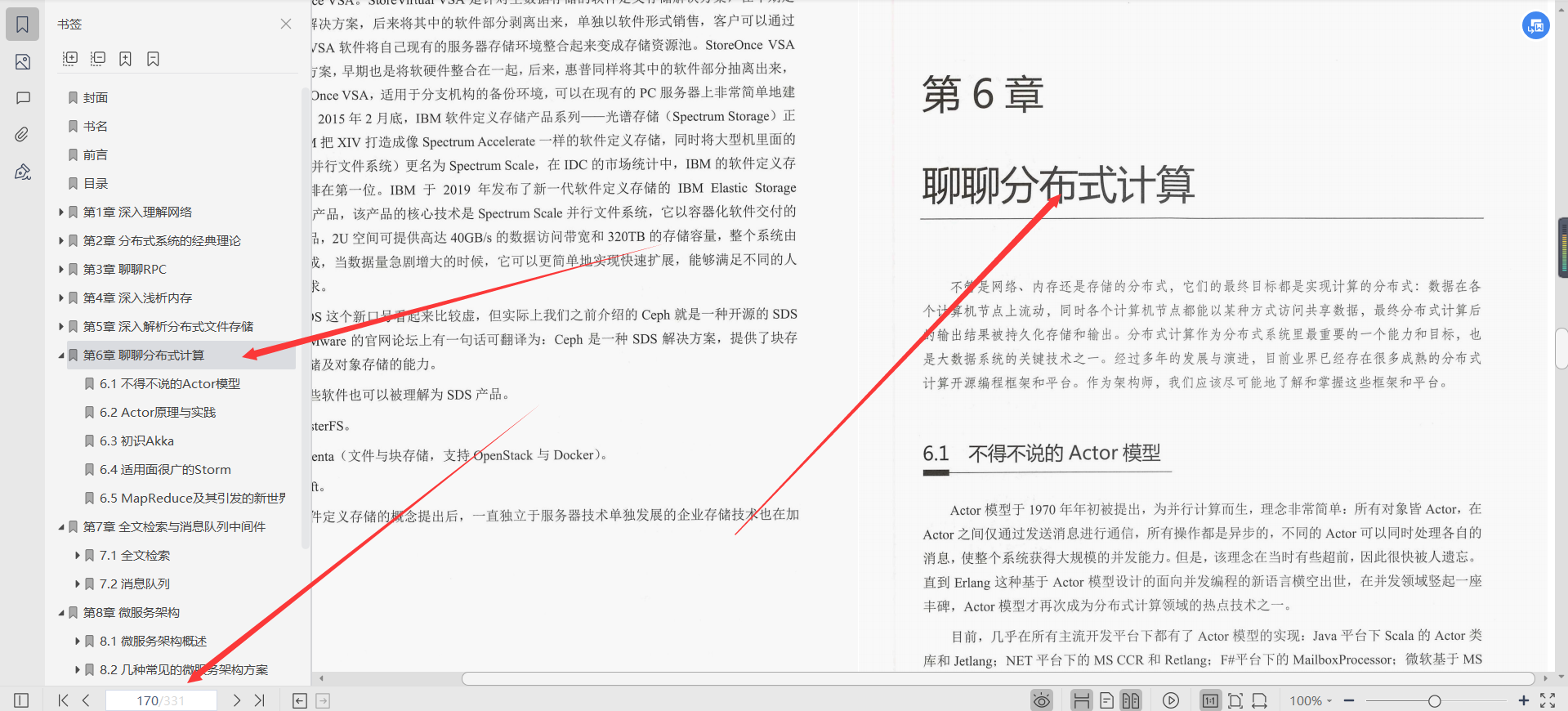1568x711 pixels.
Task: Open the 封面 bookmark
Action: [95, 97]
